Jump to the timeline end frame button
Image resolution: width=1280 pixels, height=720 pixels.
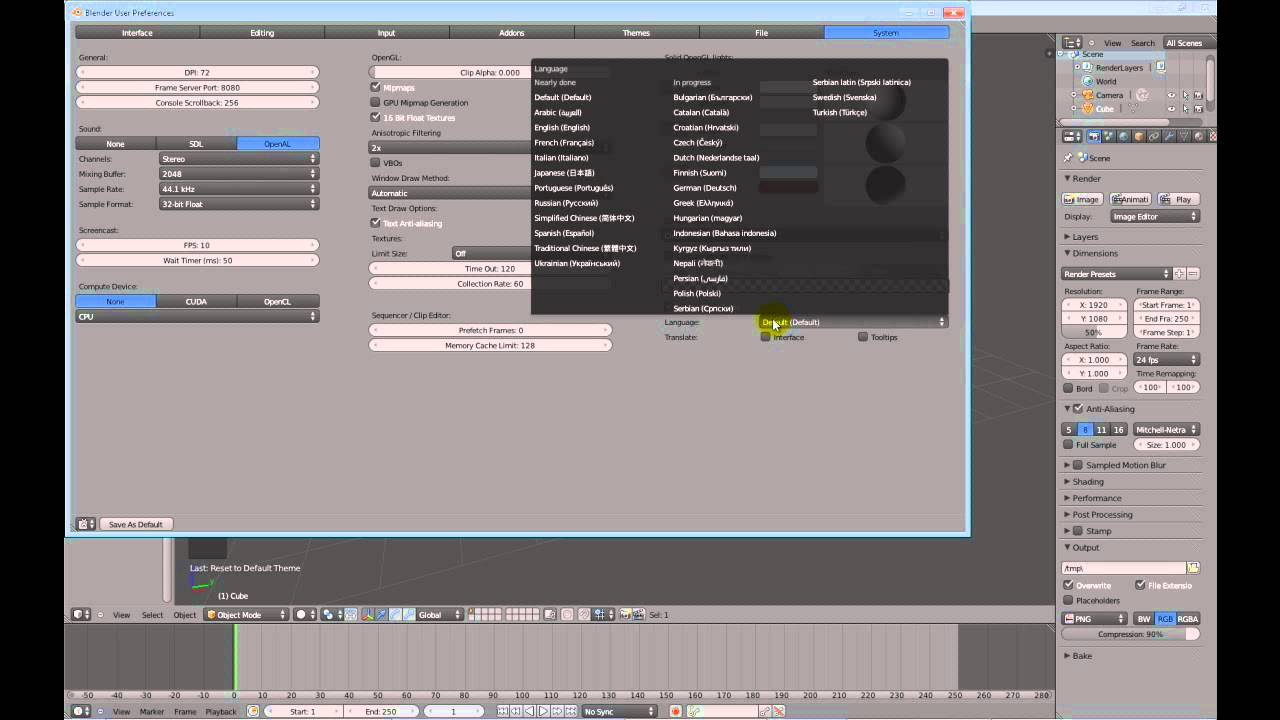(569, 711)
